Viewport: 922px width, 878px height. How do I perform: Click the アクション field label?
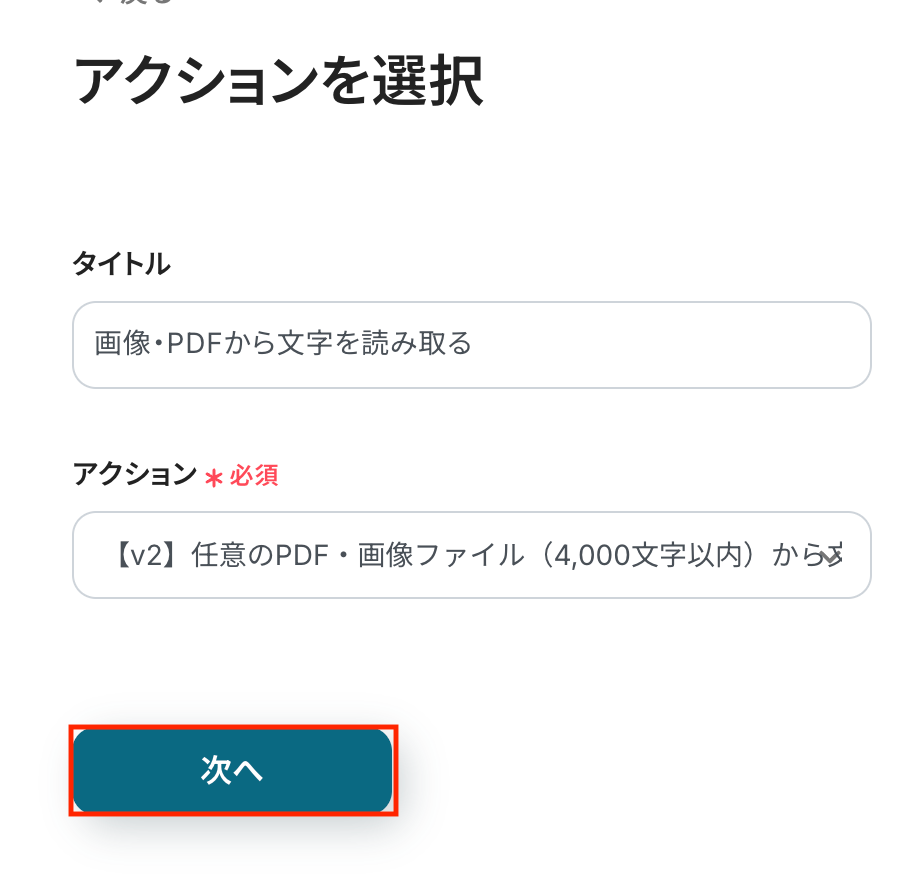click(x=135, y=475)
